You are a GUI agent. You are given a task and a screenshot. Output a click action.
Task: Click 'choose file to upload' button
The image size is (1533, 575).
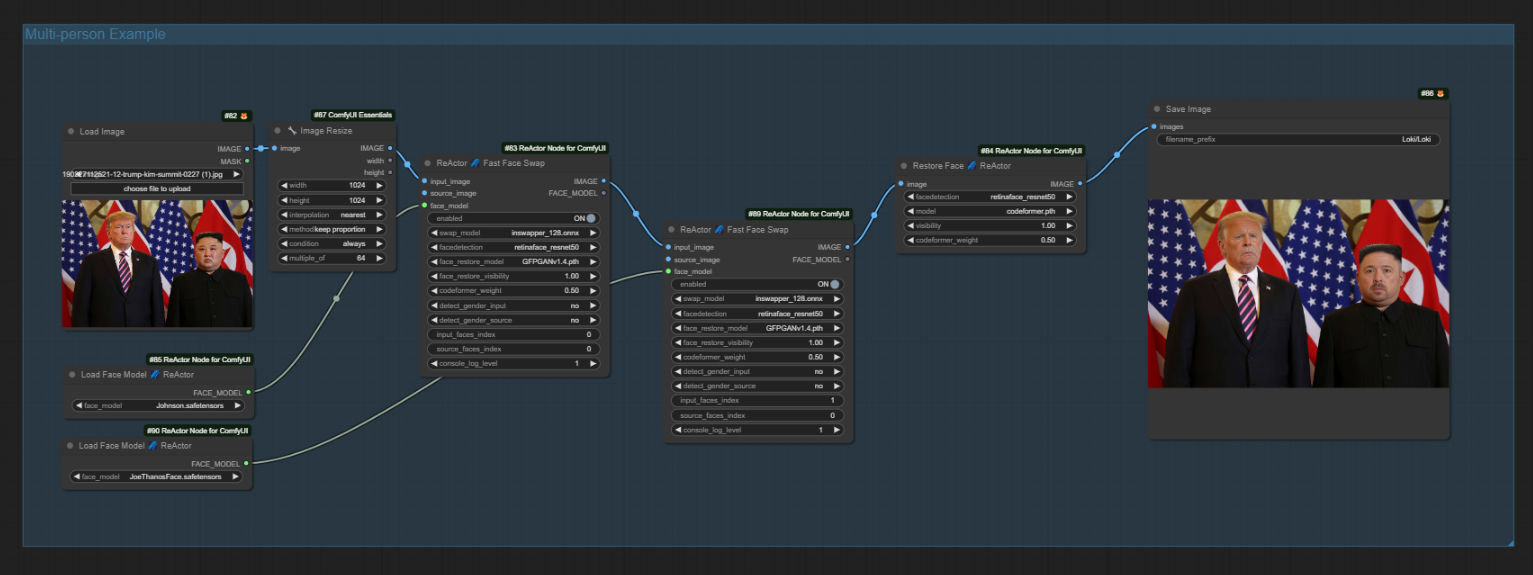(157, 188)
